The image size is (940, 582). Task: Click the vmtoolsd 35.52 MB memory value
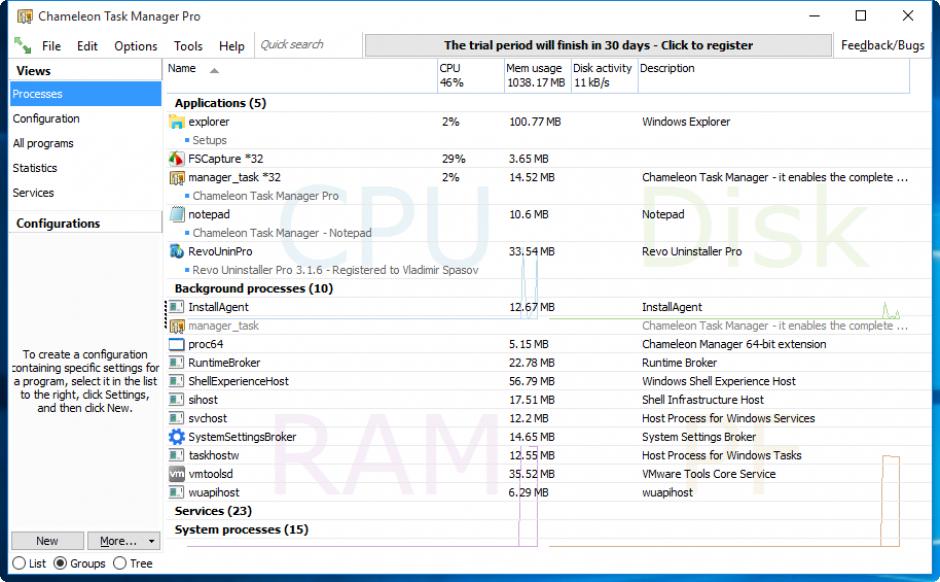[532, 474]
